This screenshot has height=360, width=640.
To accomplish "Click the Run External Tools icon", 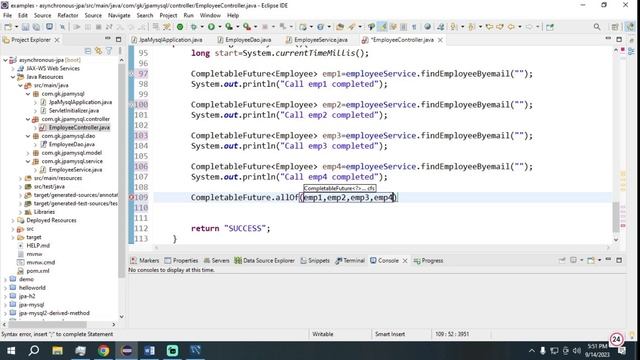I will tap(247, 27).
